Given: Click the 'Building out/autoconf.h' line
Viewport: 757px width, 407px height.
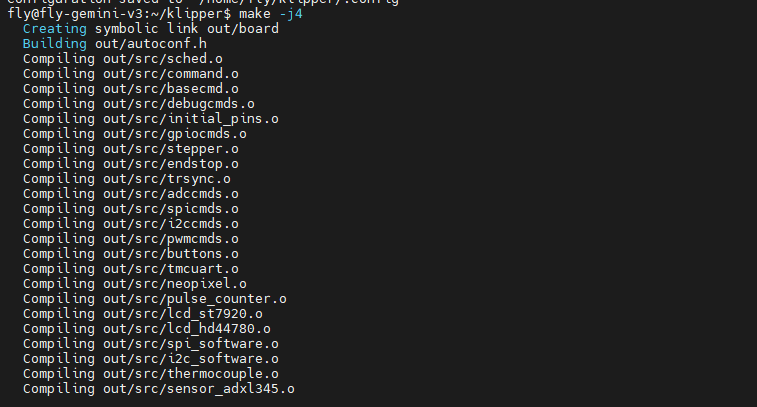Looking at the screenshot, I should [x=114, y=44].
